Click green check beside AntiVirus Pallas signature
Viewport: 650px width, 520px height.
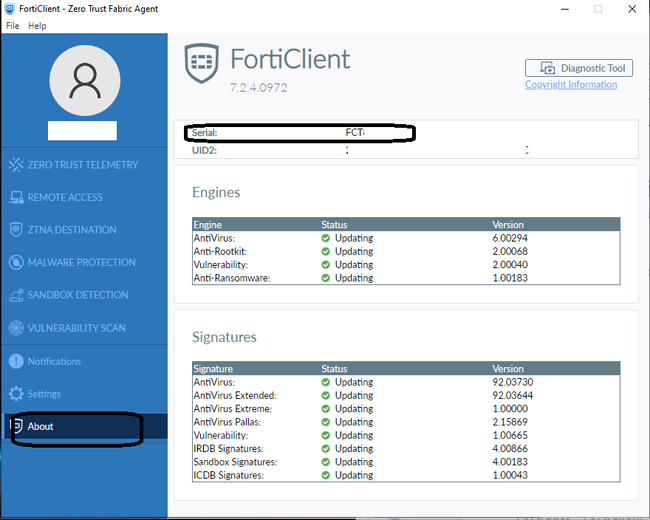pyautogui.click(x=325, y=422)
